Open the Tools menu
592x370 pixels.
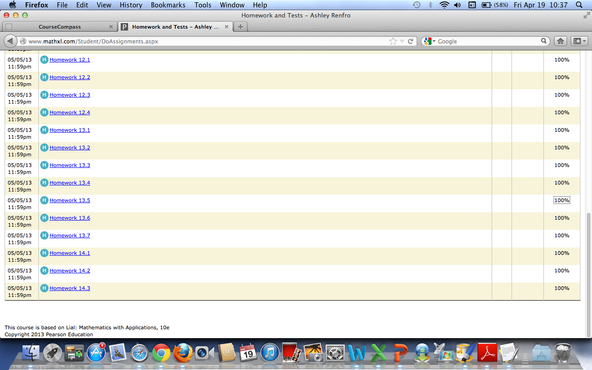pos(202,5)
